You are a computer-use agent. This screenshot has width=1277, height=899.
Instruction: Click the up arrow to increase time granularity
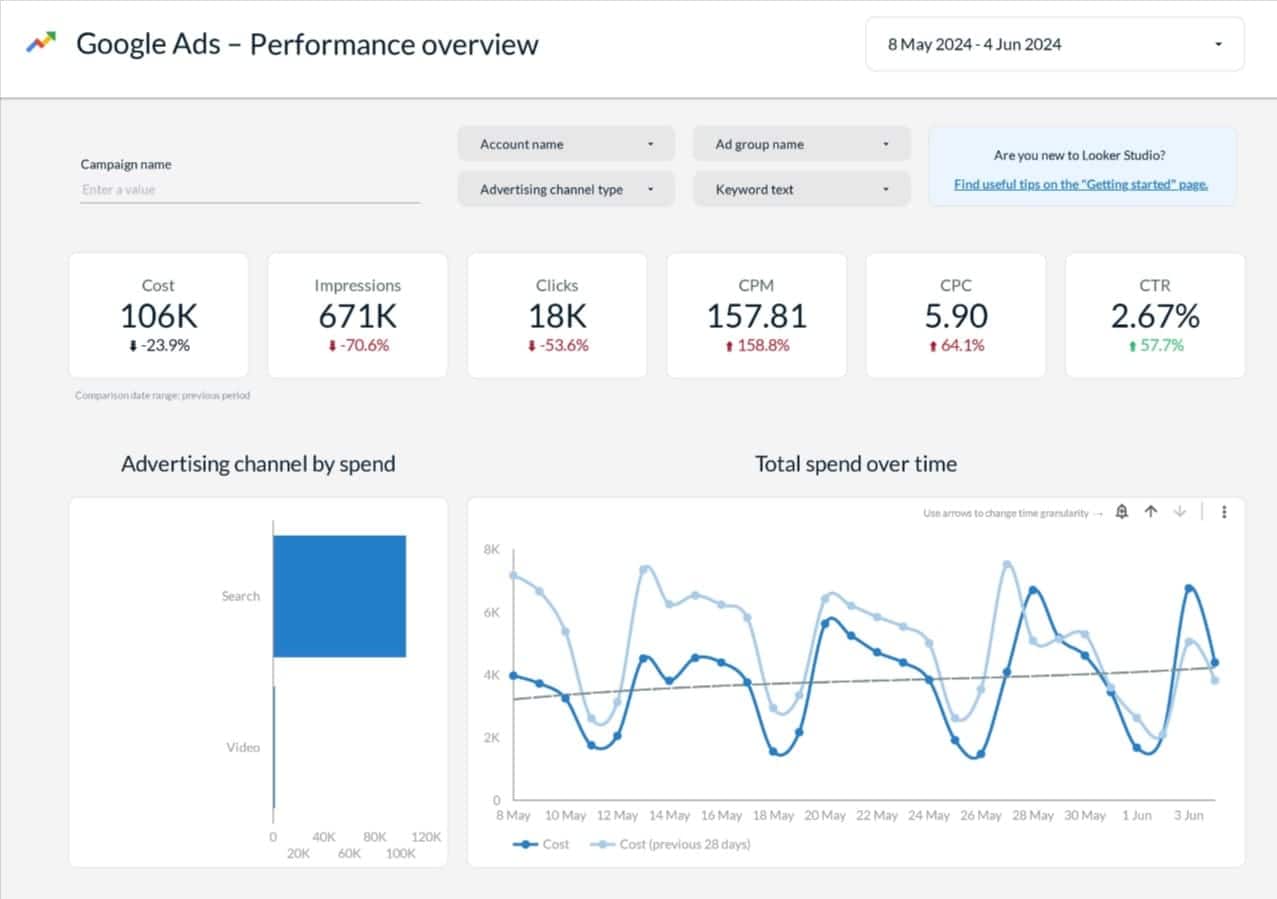click(1151, 511)
